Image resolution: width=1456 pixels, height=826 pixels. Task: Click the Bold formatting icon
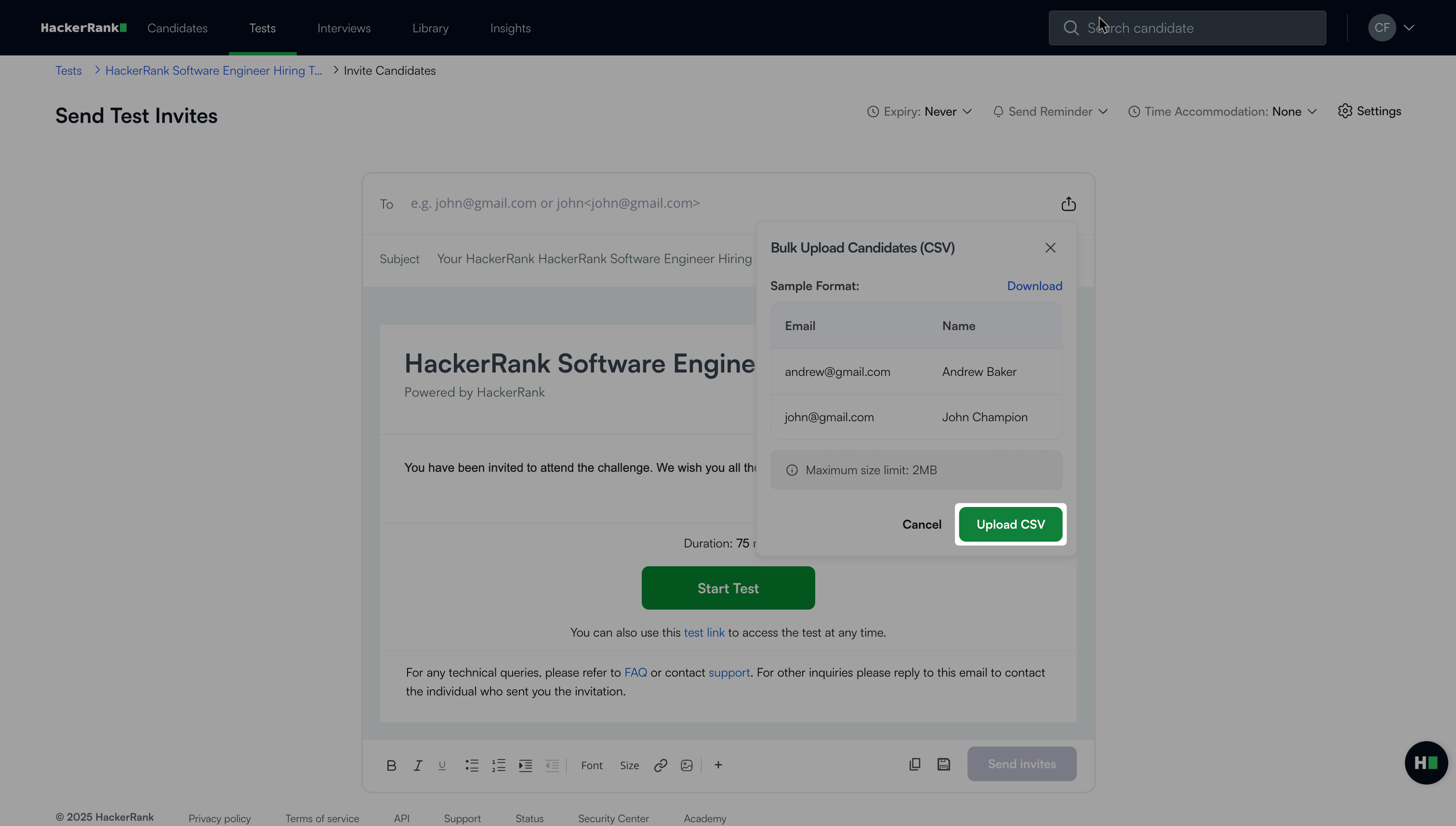(x=391, y=765)
